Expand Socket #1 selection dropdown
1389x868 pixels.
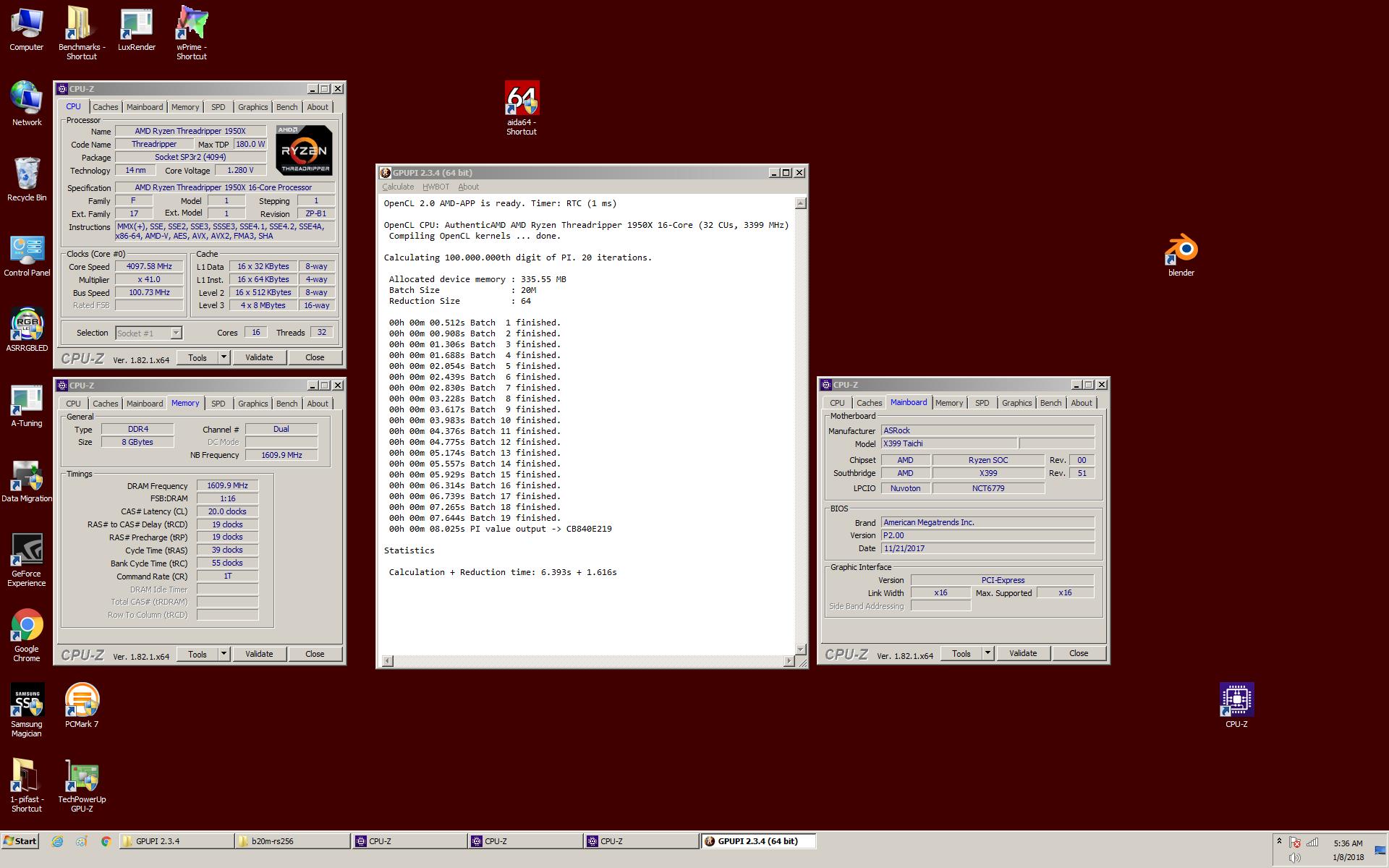point(176,333)
